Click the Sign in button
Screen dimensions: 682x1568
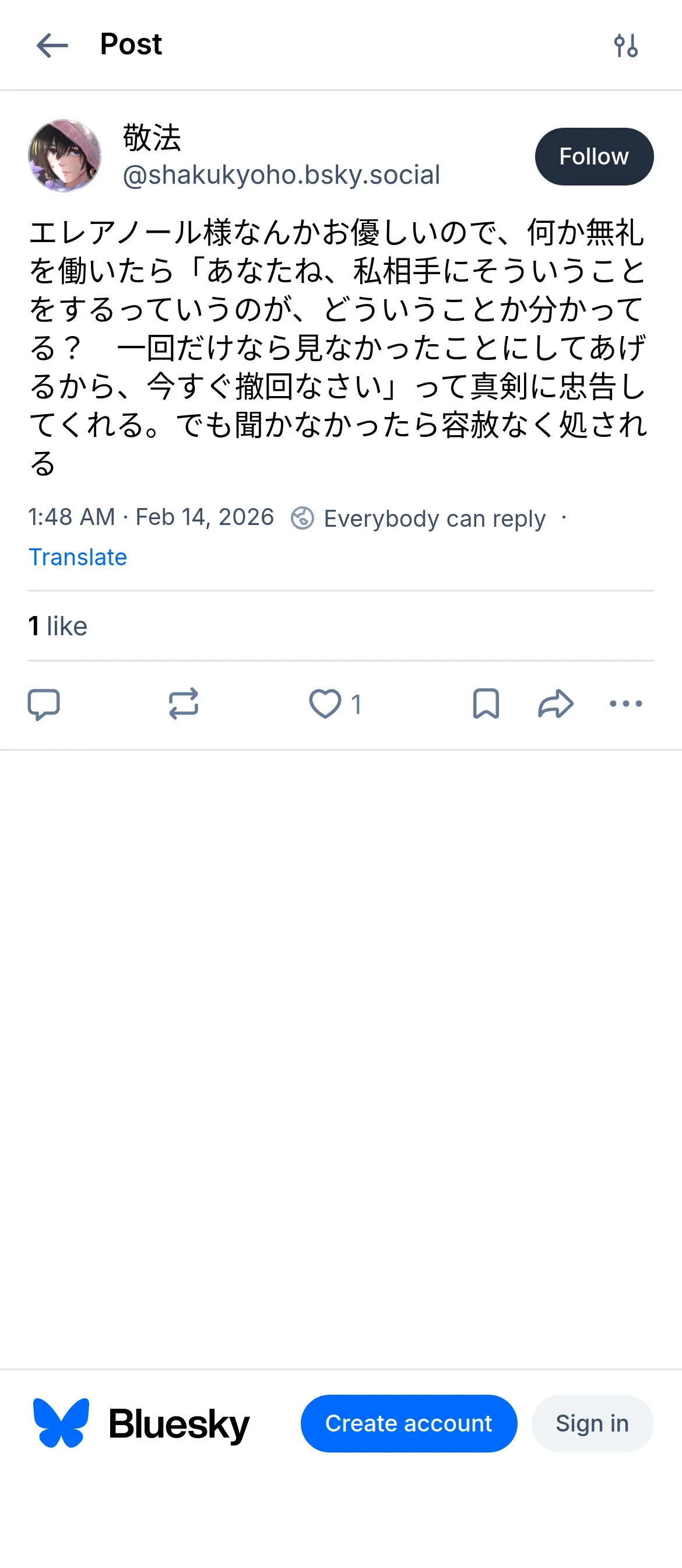(x=592, y=1423)
